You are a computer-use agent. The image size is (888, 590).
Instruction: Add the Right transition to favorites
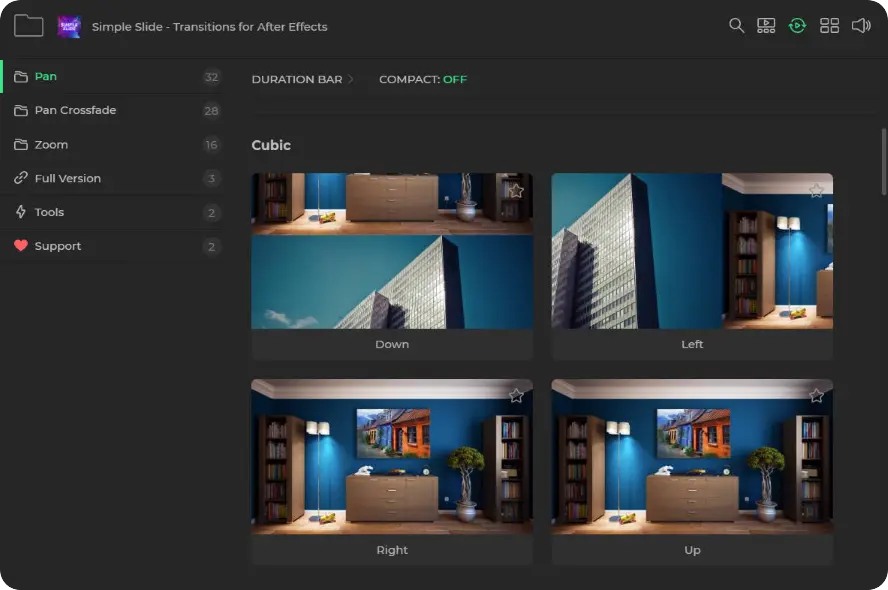click(x=516, y=396)
